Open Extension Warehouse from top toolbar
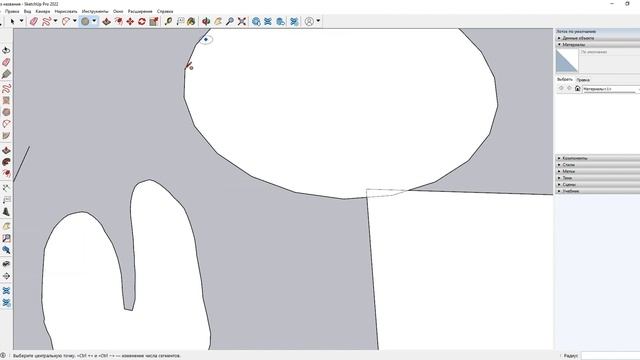This screenshot has height=360, width=640. (x=268, y=21)
